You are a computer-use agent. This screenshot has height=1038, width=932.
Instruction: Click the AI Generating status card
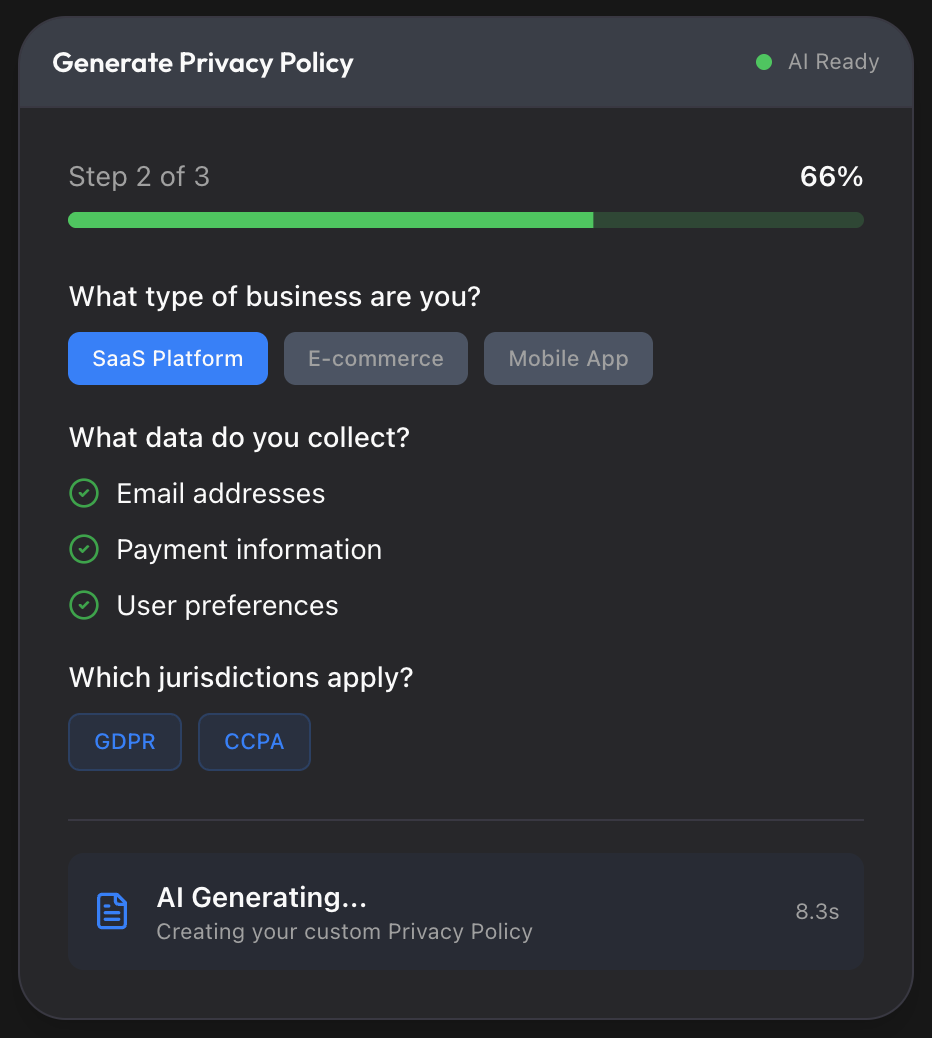click(x=466, y=911)
